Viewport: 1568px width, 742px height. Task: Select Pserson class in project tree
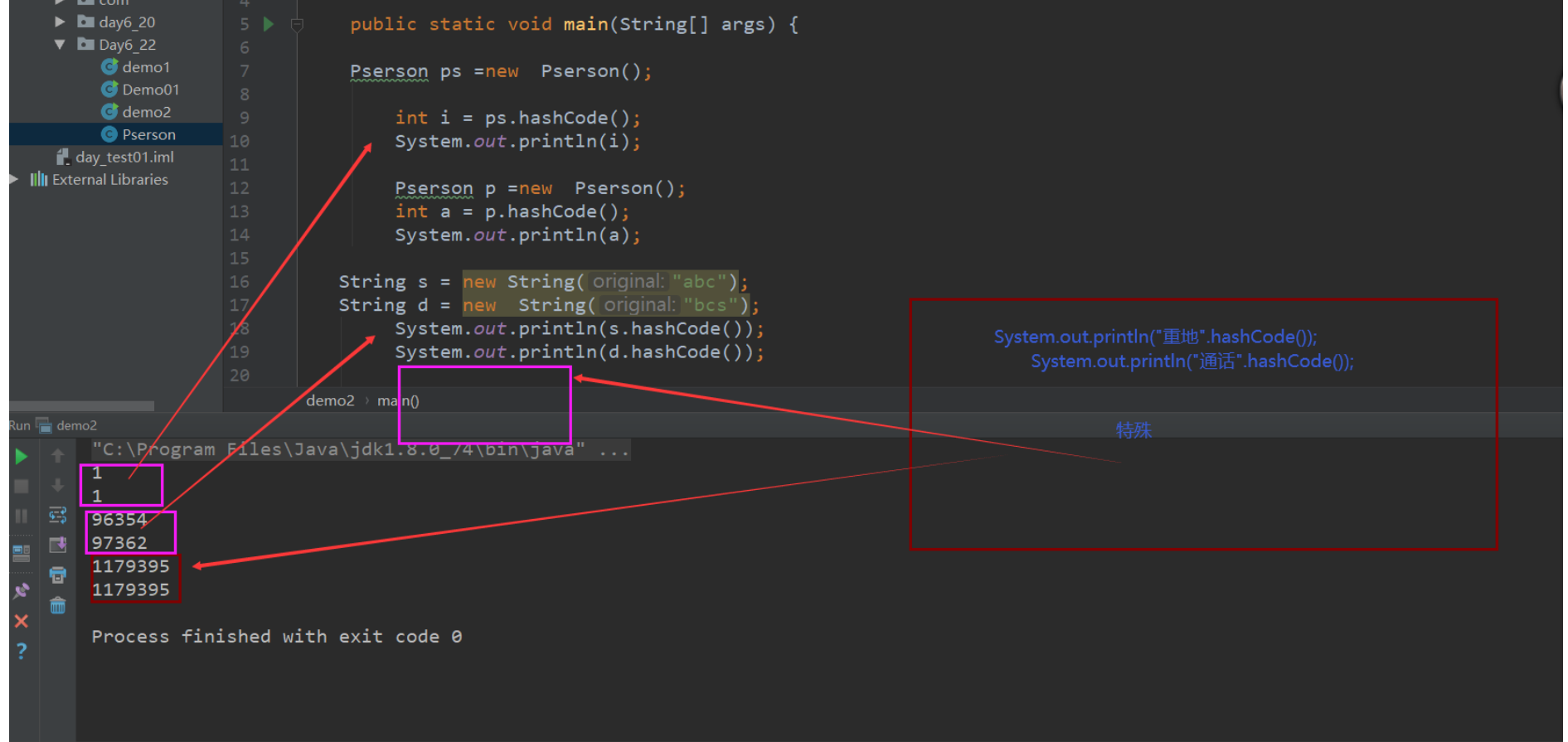tap(149, 134)
